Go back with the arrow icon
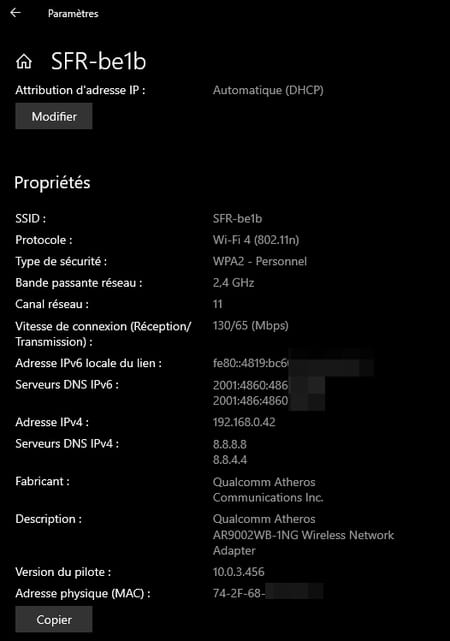 click(16, 13)
